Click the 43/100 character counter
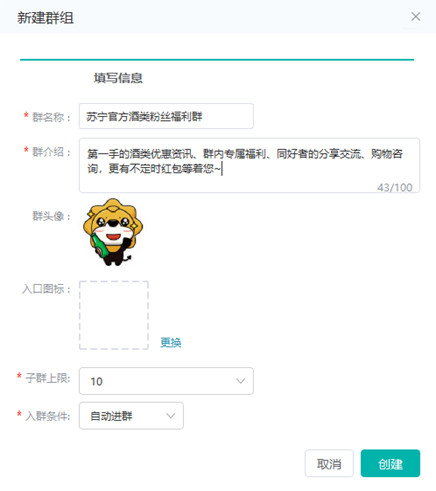The width and height of the screenshot is (436, 491). pos(395,187)
